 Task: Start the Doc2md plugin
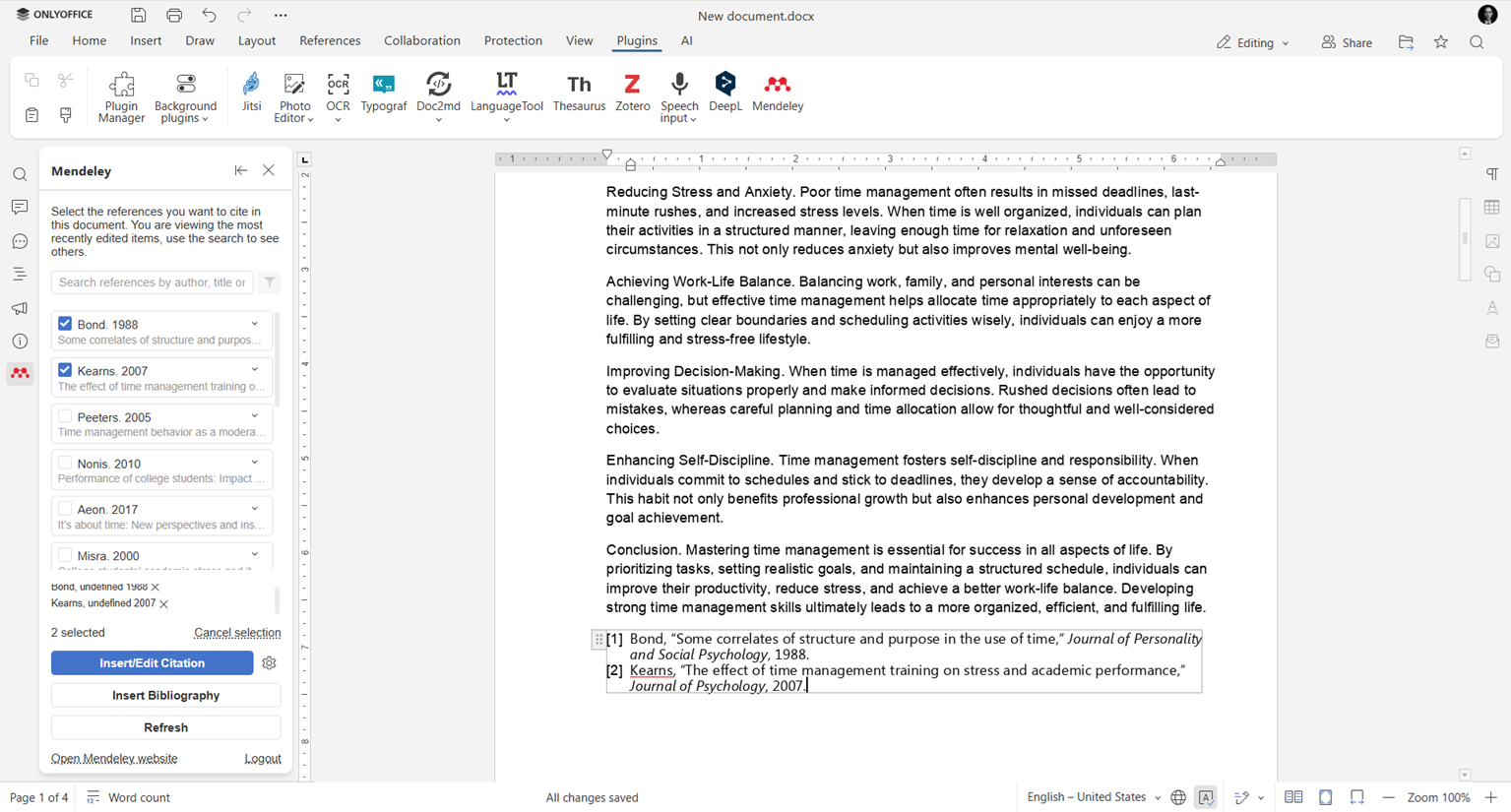[x=438, y=97]
